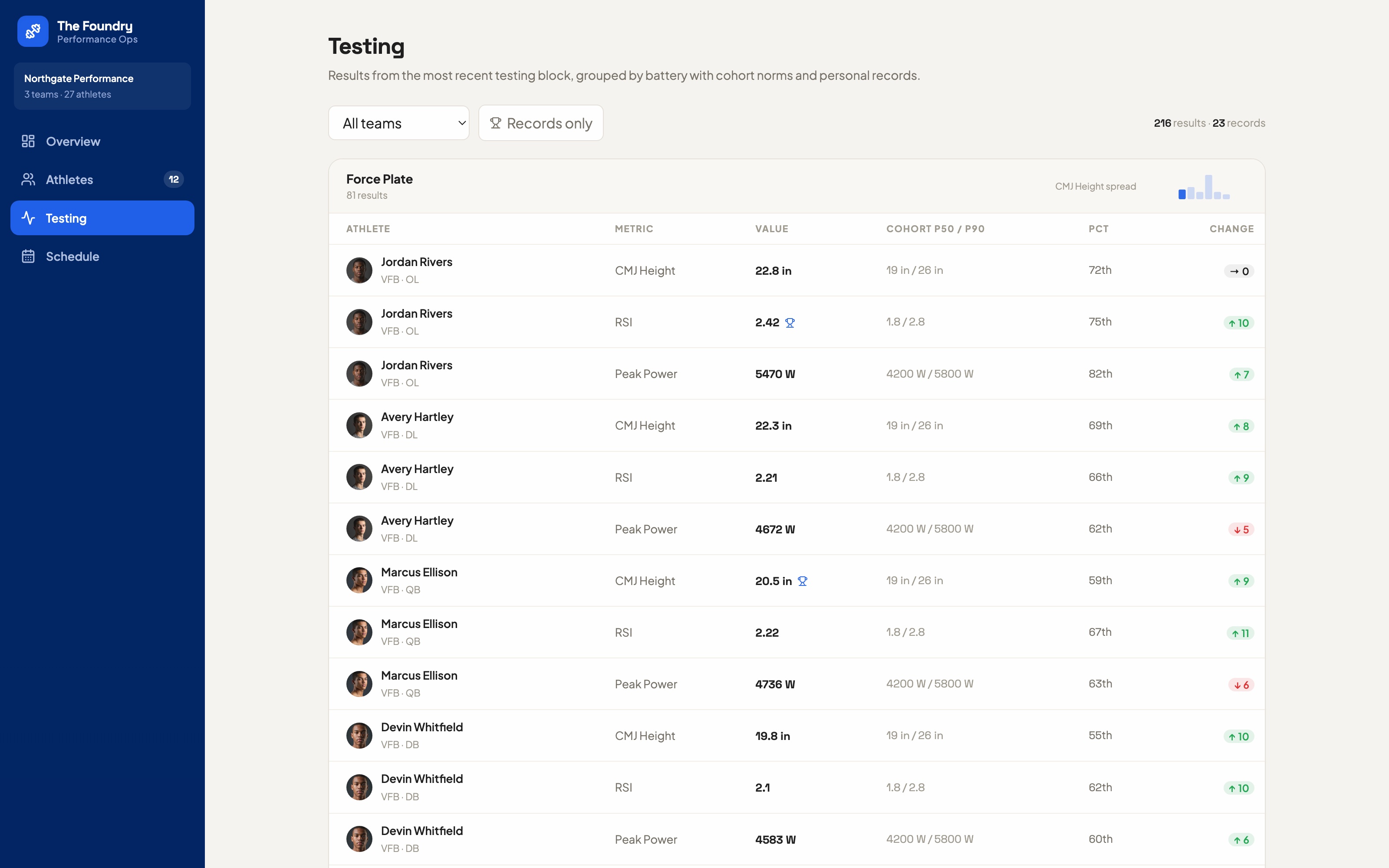Navigate to Schedule
The width and height of the screenshot is (1389, 868).
click(x=102, y=256)
